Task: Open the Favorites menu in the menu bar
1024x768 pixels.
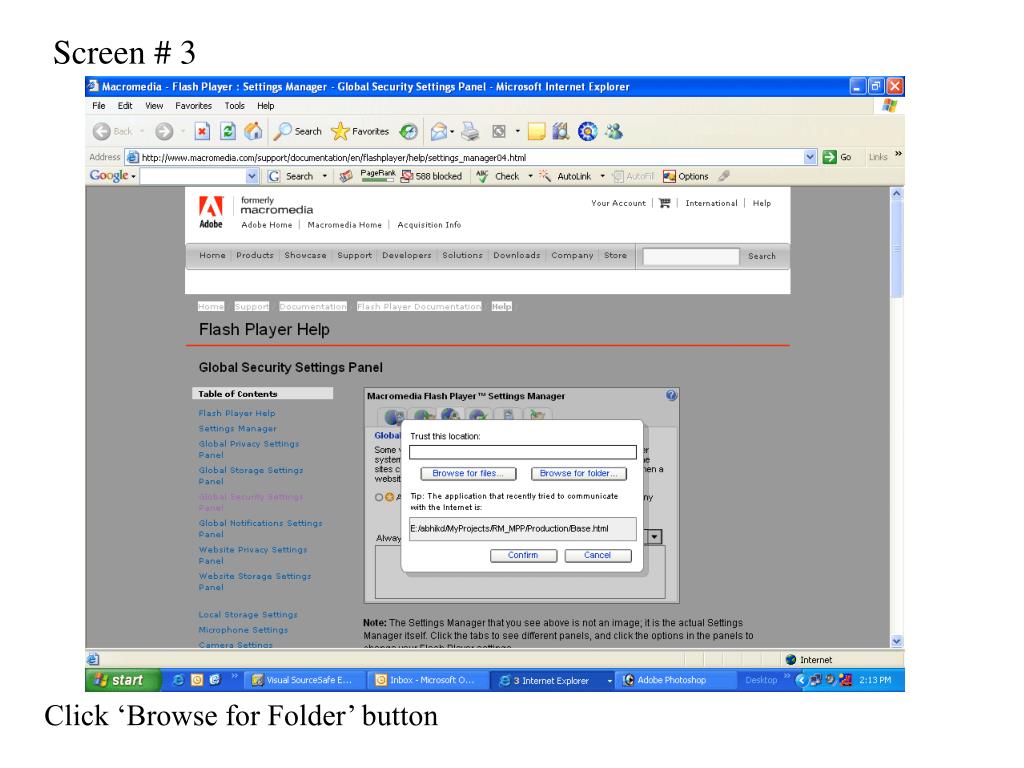Action: point(193,106)
